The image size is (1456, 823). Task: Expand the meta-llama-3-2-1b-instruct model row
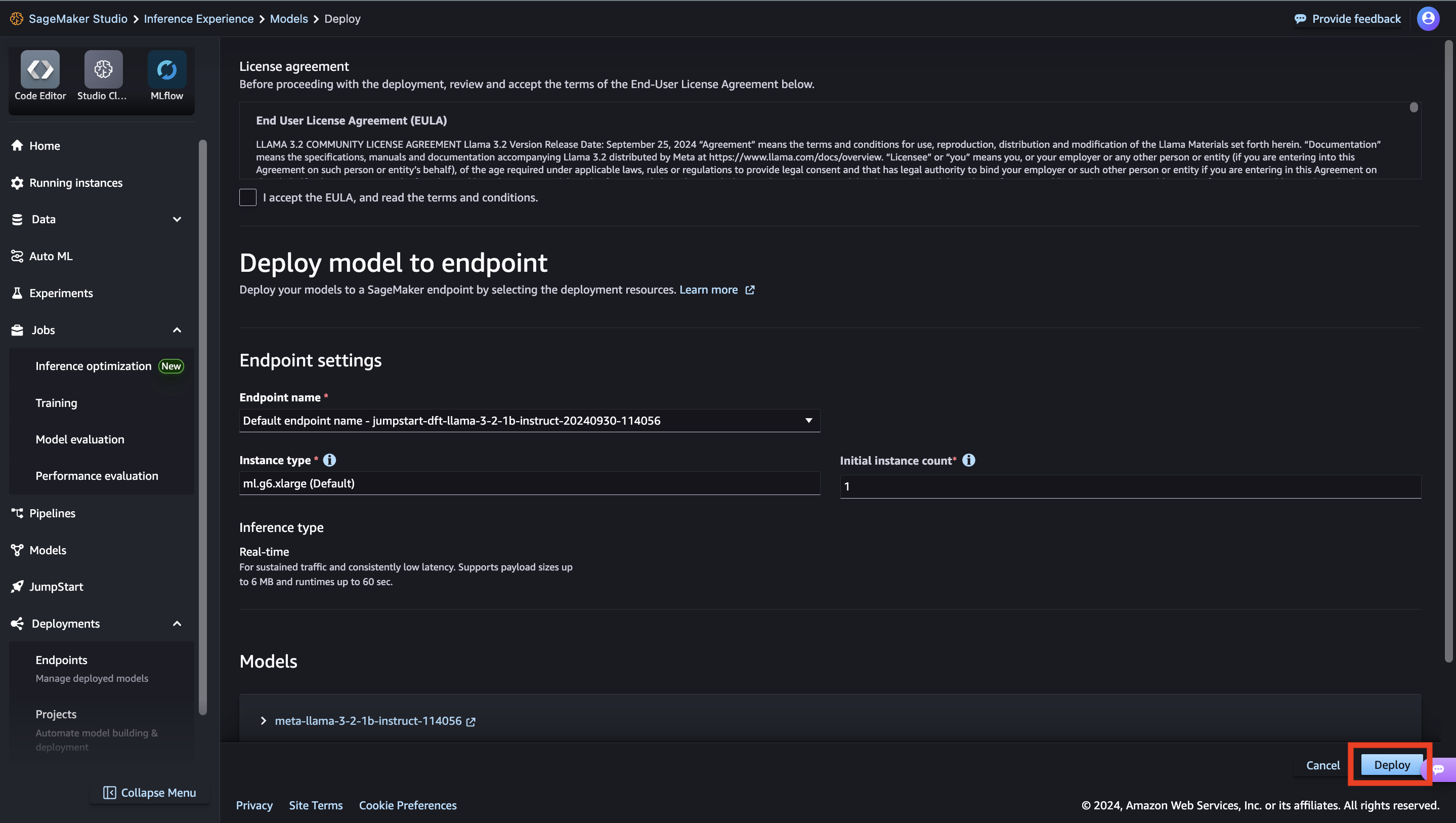pos(263,721)
